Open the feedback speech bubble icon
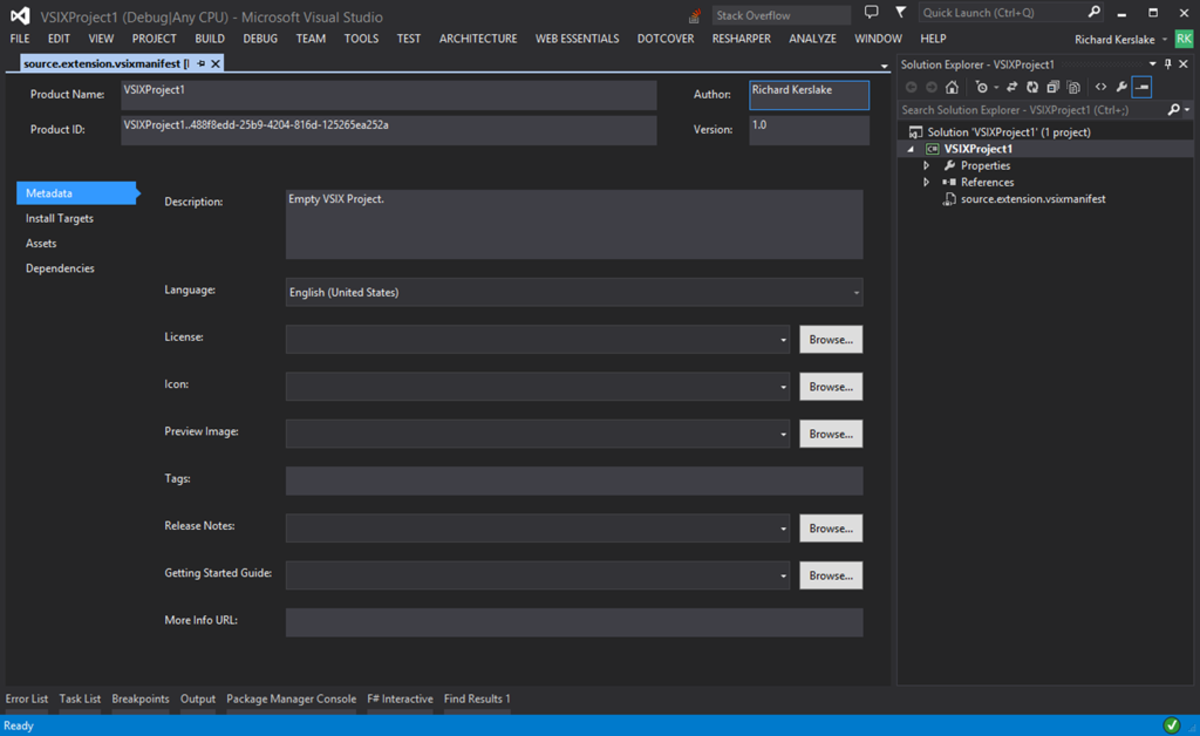This screenshot has width=1200, height=736. tap(871, 13)
